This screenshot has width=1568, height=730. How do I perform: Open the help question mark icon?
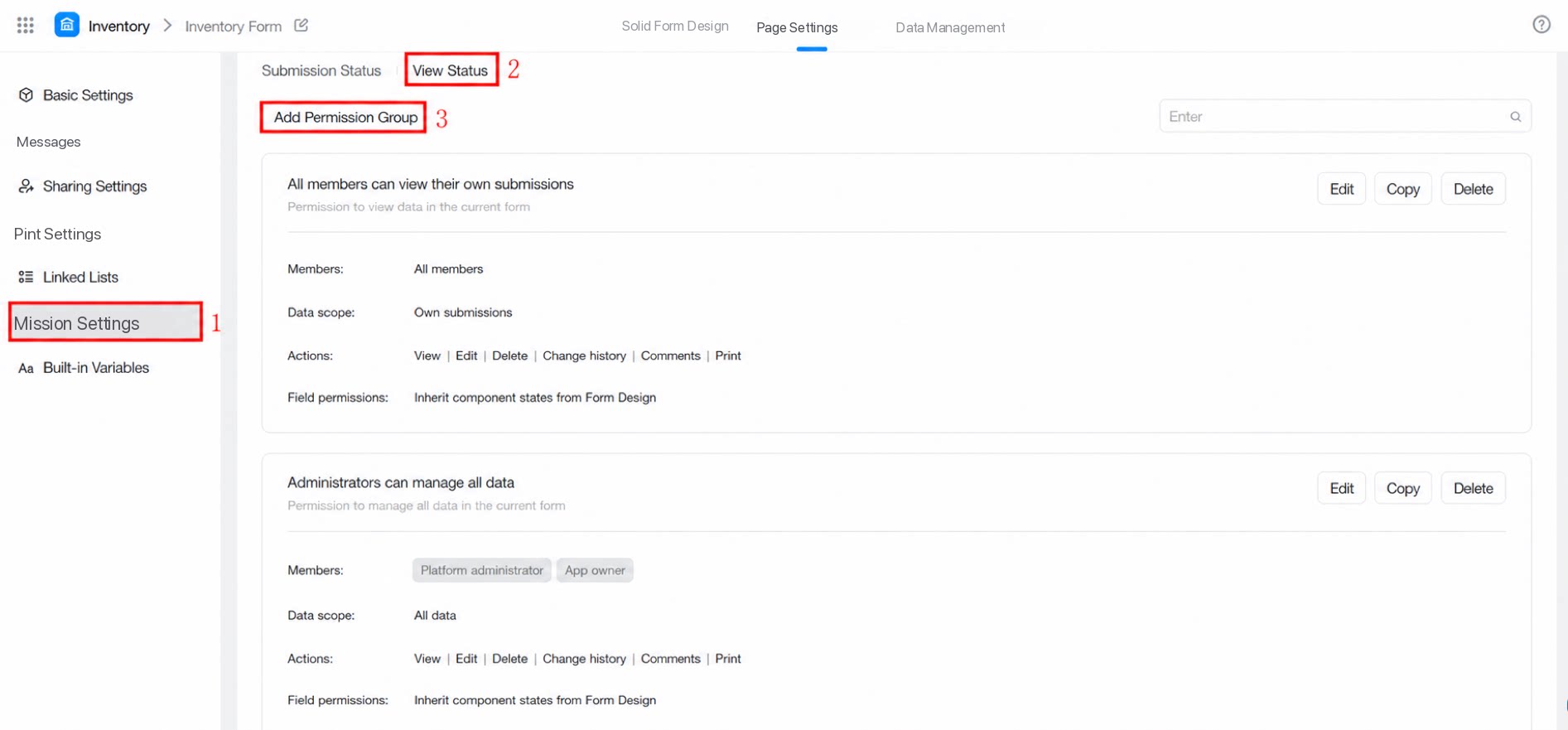coord(1541,25)
